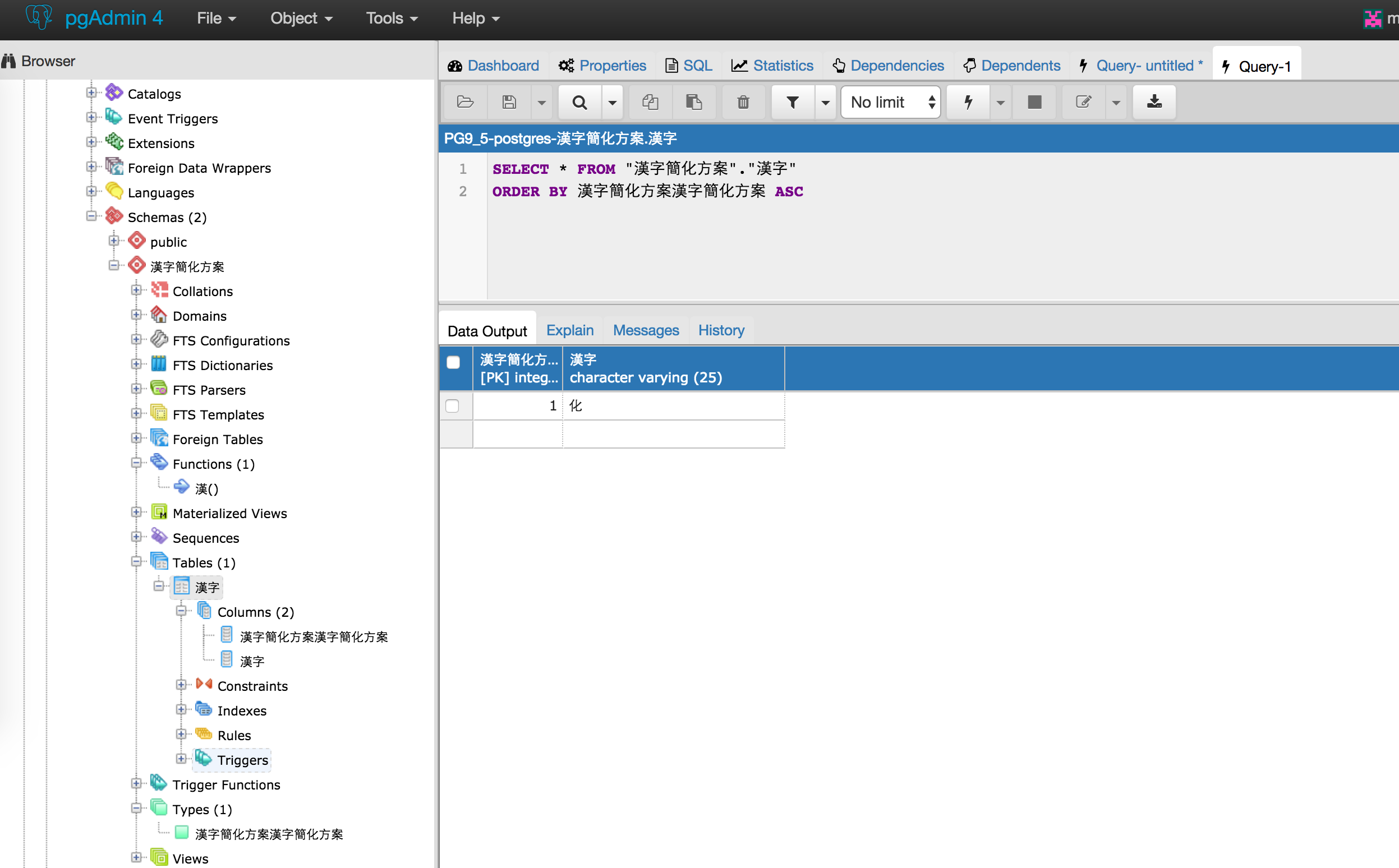Click the Copy rows icon
Screen dimensions: 1399x868
650,102
